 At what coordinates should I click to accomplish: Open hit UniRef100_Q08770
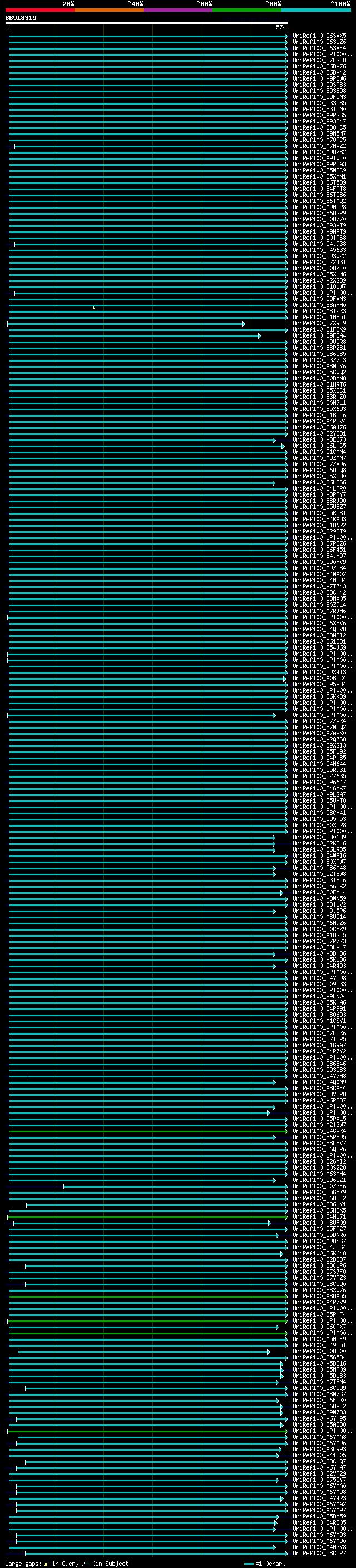[x=319, y=219]
